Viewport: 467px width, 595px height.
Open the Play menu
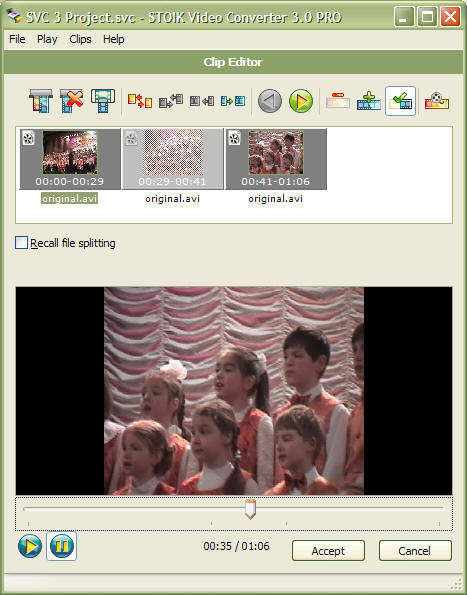[x=47, y=39]
